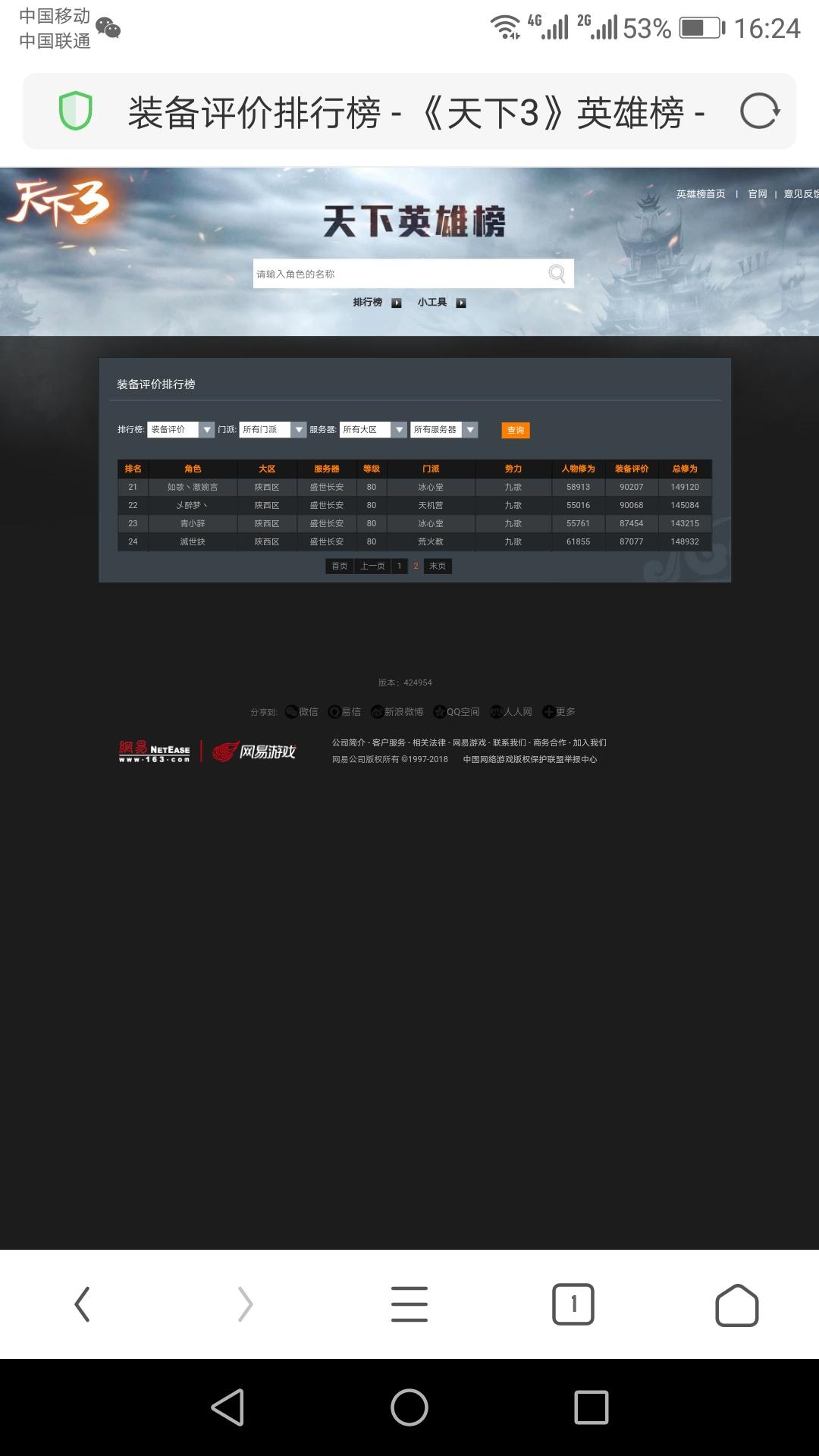Open character 滅世缺
819x1456 pixels.
[193, 541]
